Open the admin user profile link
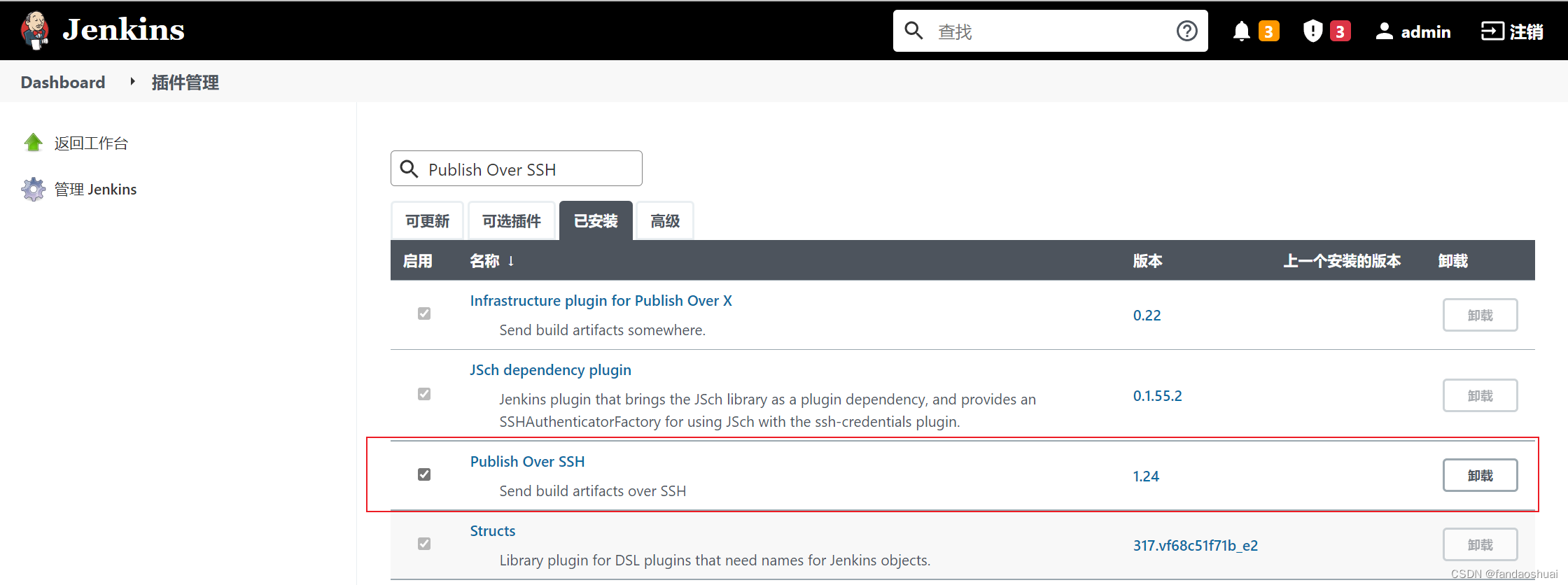The height and width of the screenshot is (585, 1568). pyautogui.click(x=1413, y=31)
